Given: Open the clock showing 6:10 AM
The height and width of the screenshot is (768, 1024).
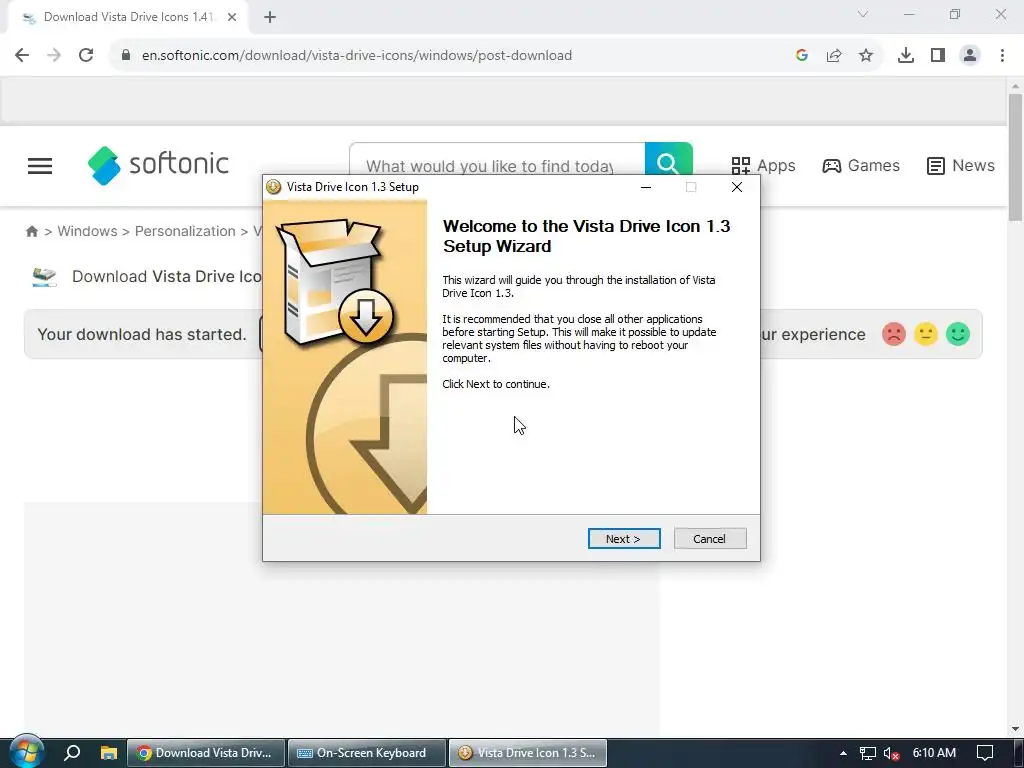Looking at the screenshot, I should pos(934,753).
